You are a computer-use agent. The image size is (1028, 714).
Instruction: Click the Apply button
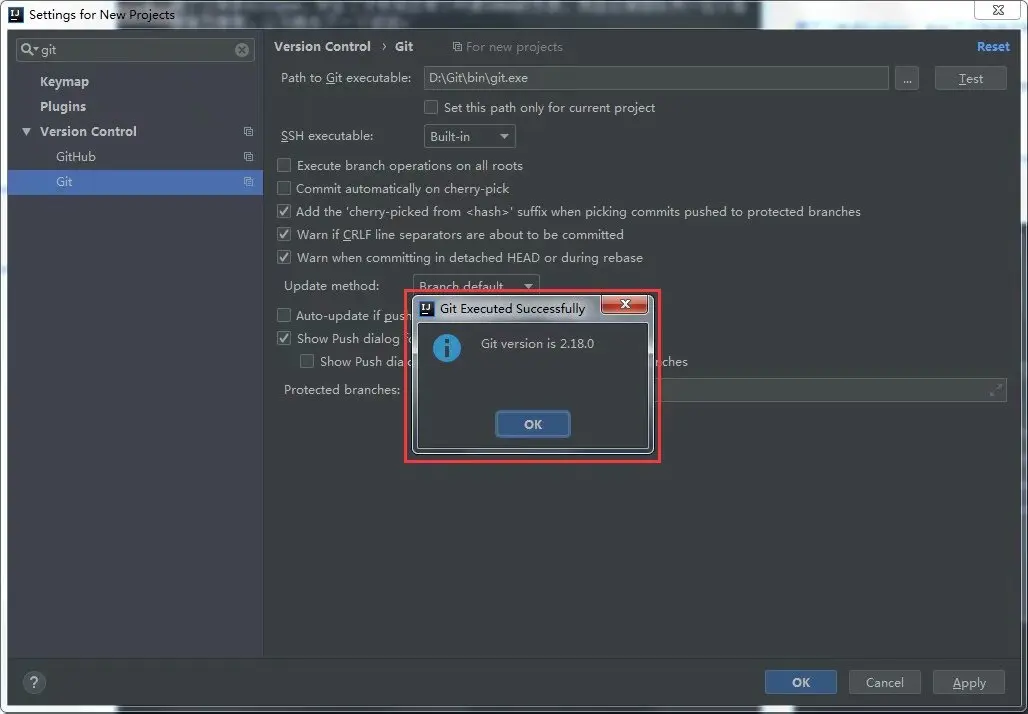(969, 683)
